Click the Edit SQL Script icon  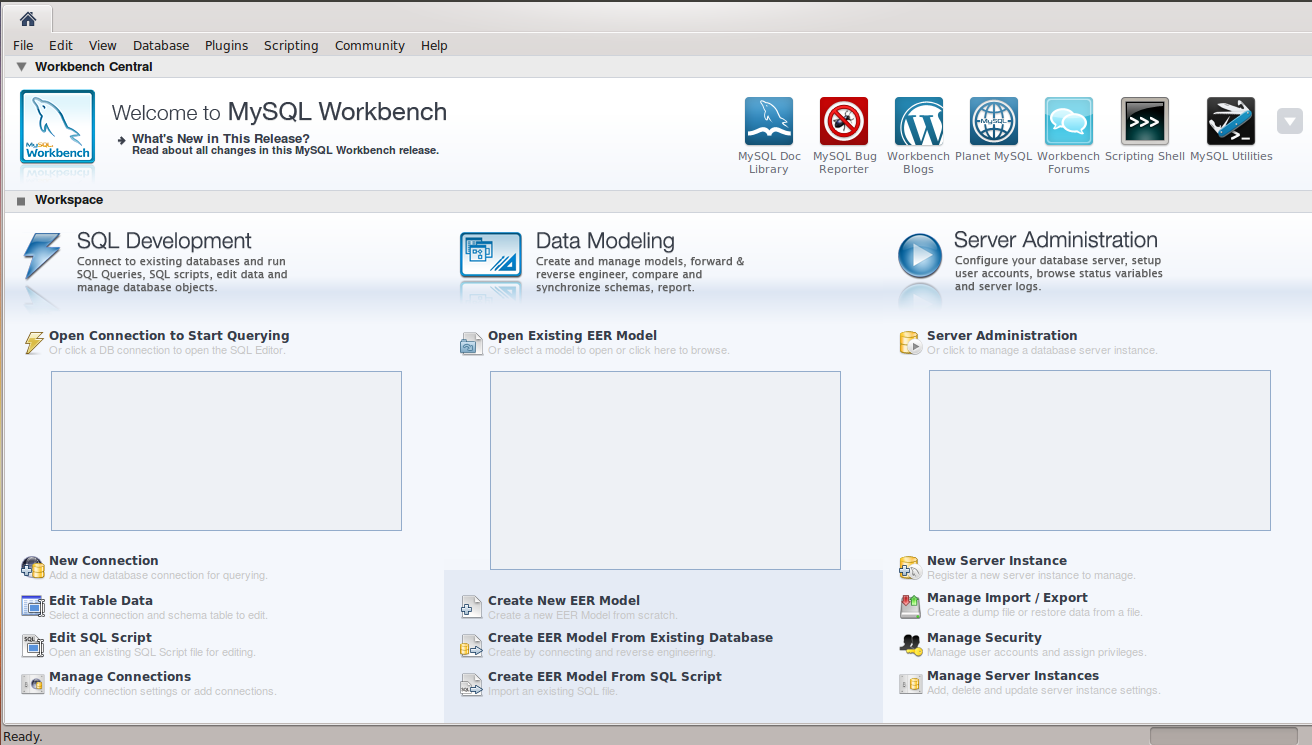33,645
